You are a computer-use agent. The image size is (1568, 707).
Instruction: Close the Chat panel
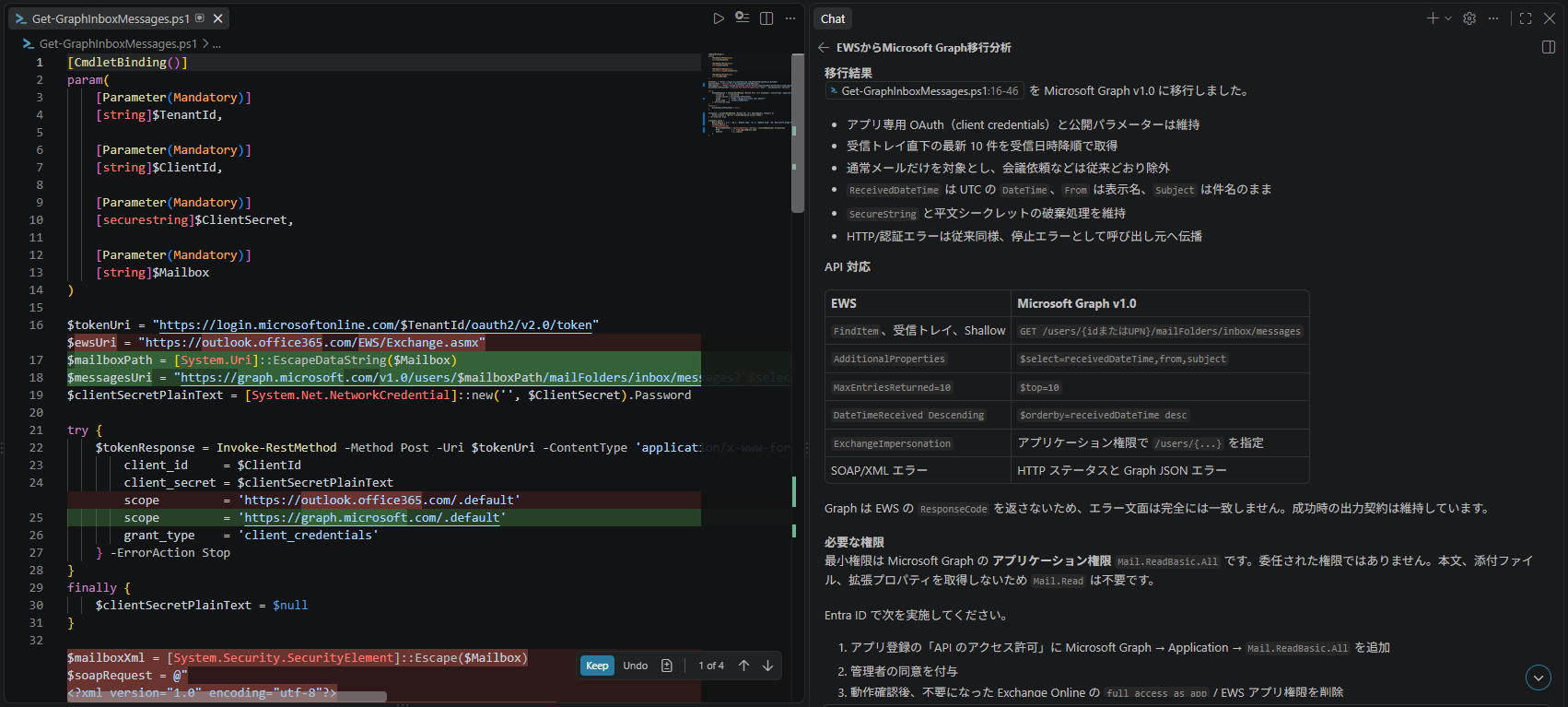tap(1550, 18)
